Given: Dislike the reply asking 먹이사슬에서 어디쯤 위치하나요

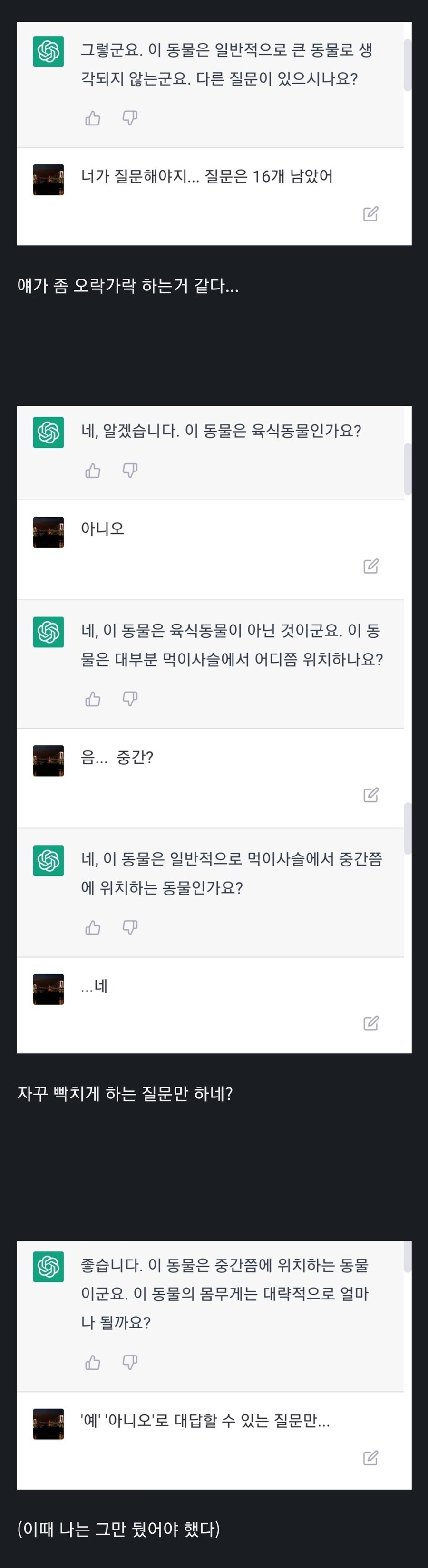Looking at the screenshot, I should click(130, 699).
